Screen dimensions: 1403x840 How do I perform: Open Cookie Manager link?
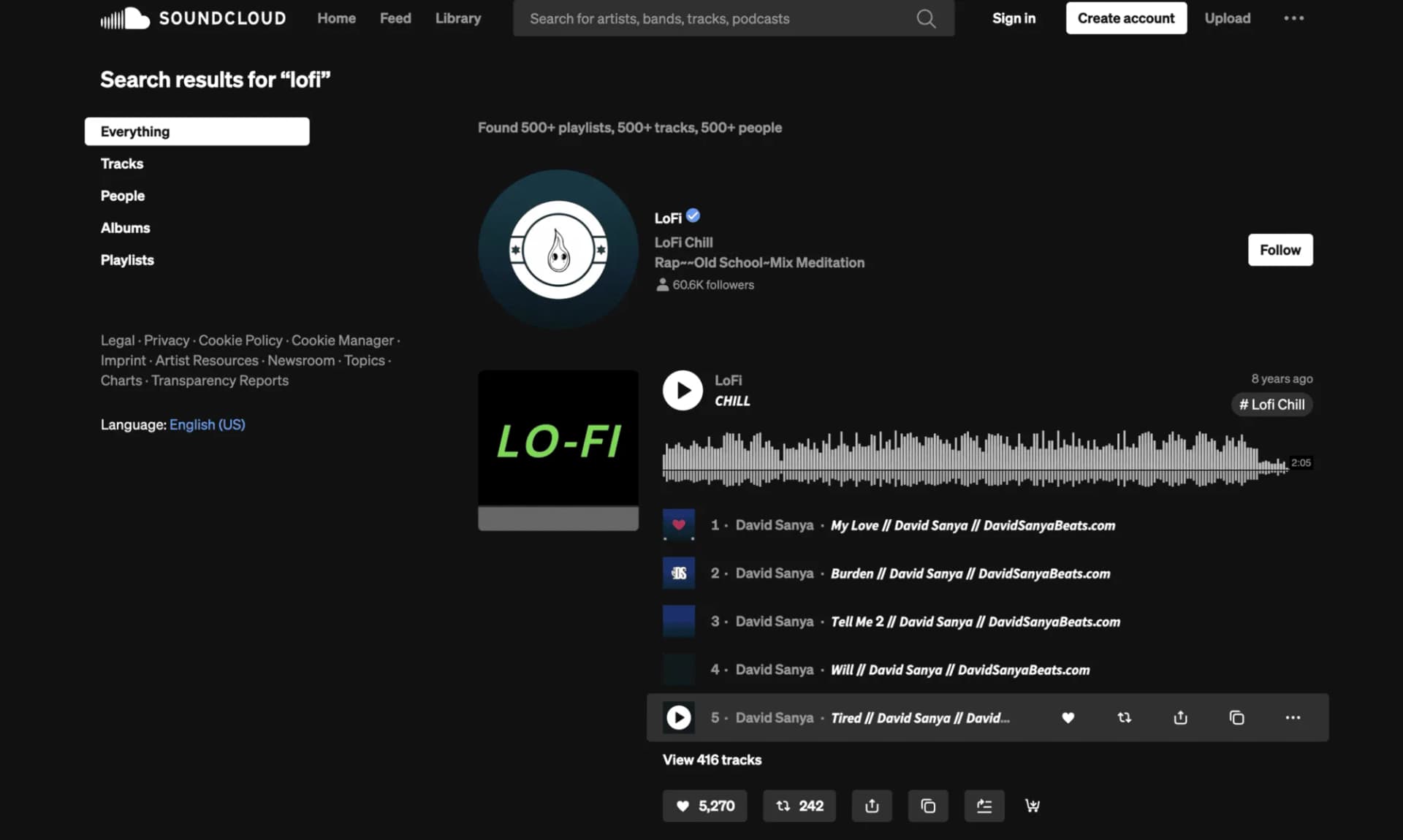343,340
